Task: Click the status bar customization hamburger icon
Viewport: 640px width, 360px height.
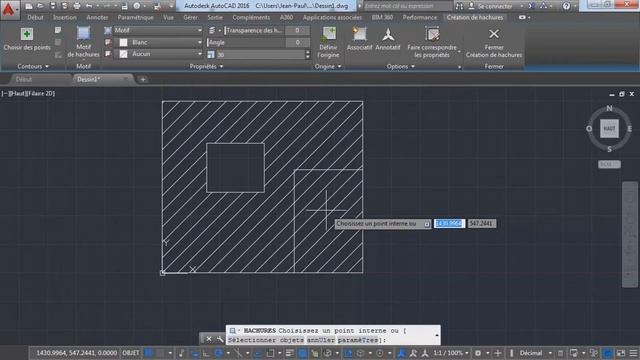Action: (633, 353)
